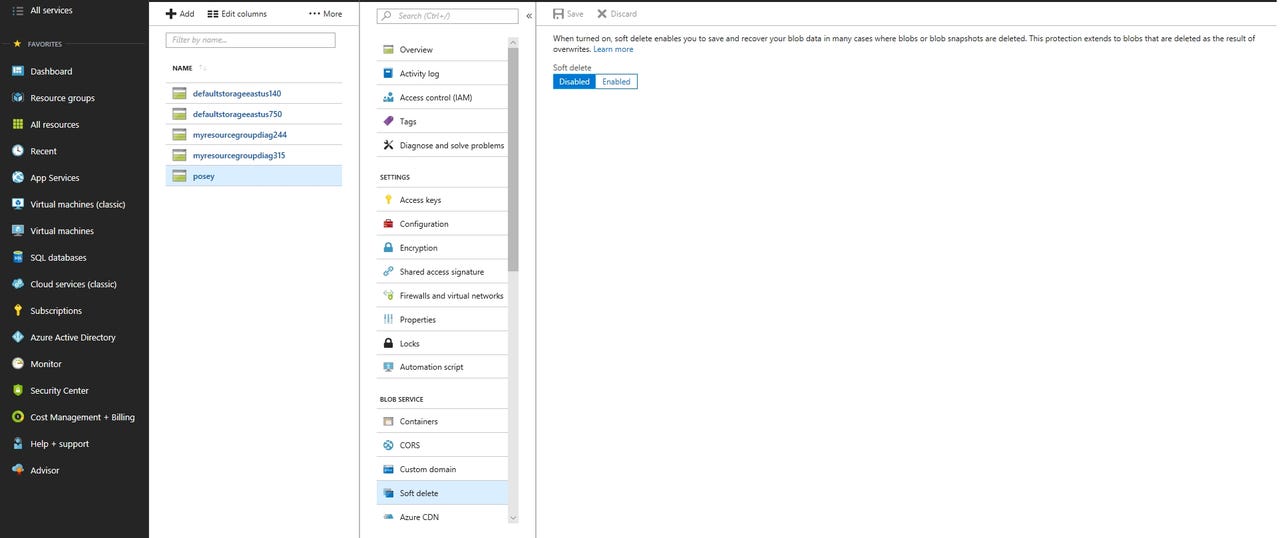
Task: Click the Encryption lock icon
Action: 389,248
